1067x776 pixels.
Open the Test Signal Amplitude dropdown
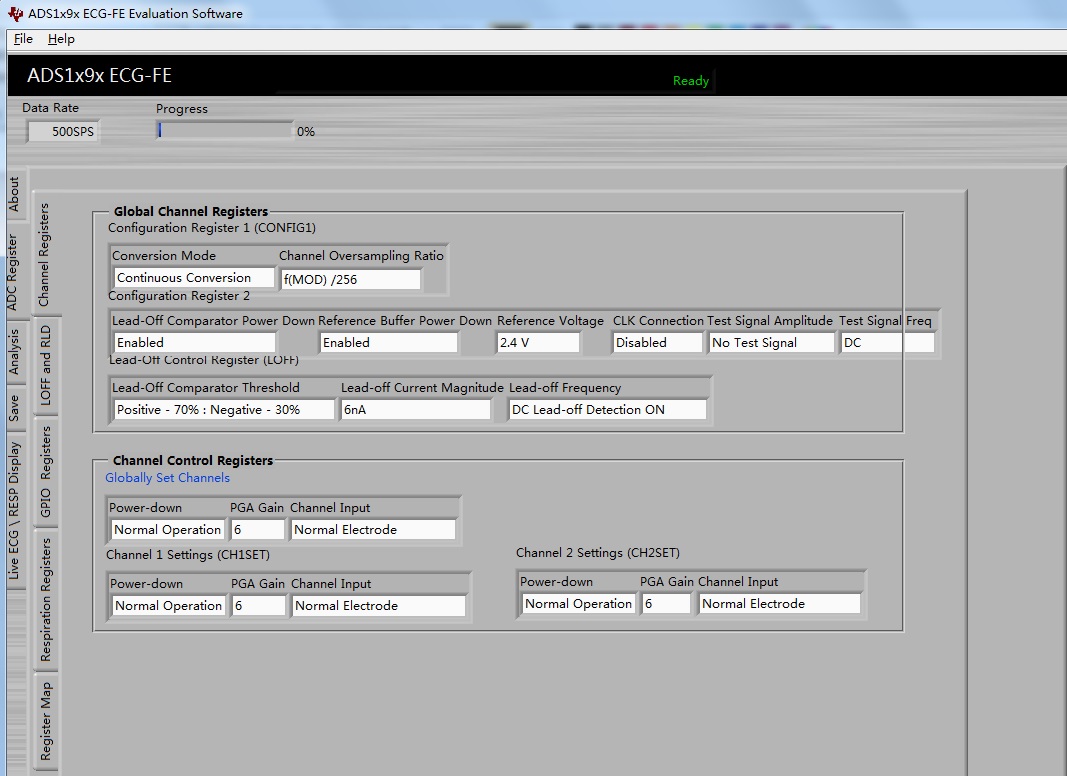[x=772, y=342]
